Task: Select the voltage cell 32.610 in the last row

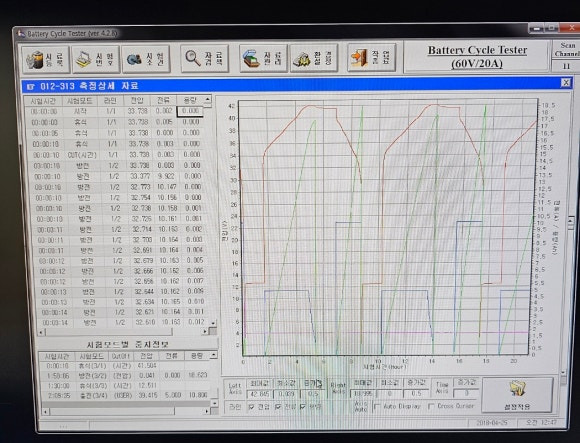Action: point(145,322)
